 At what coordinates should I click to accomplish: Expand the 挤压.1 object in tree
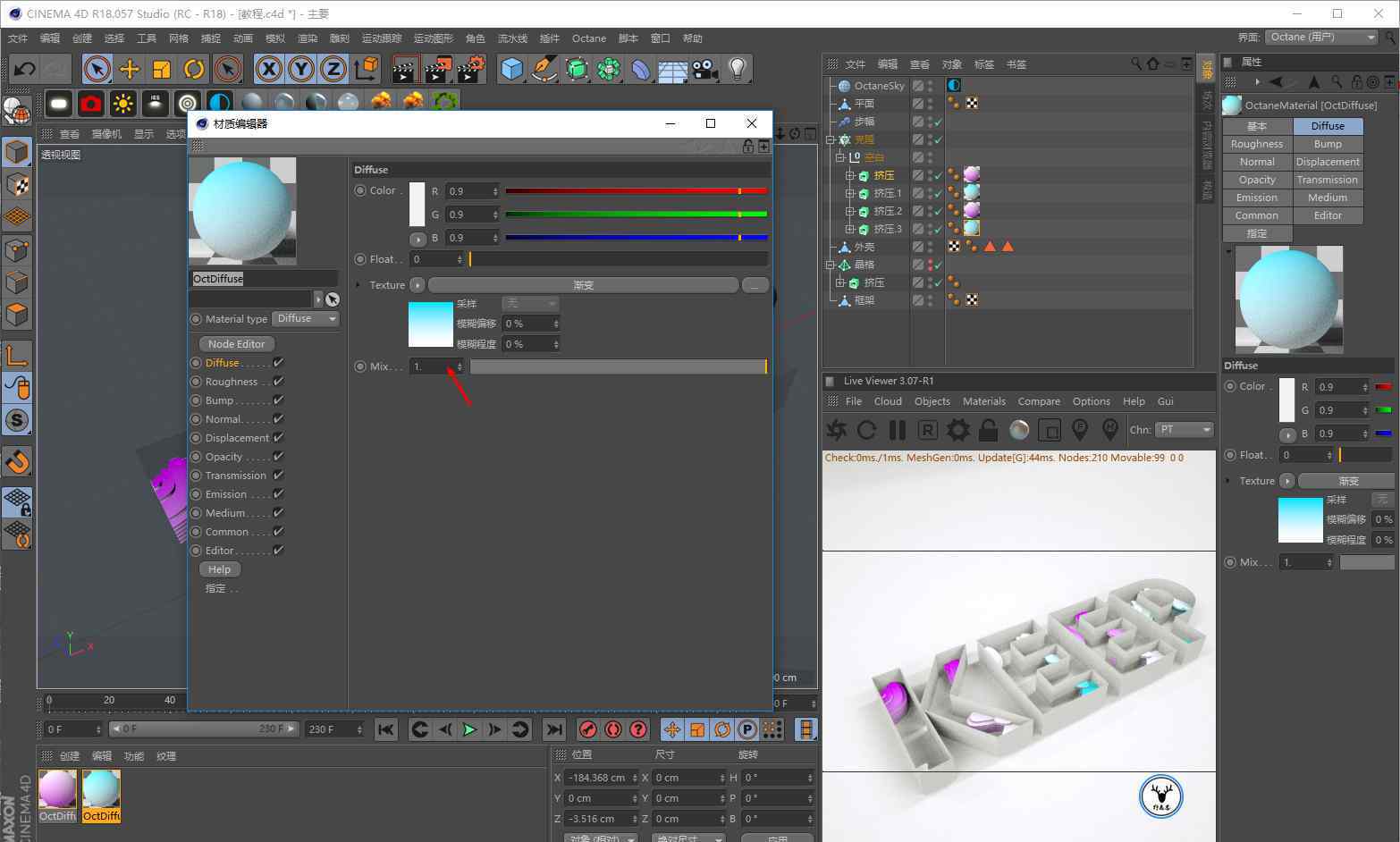pos(849,193)
